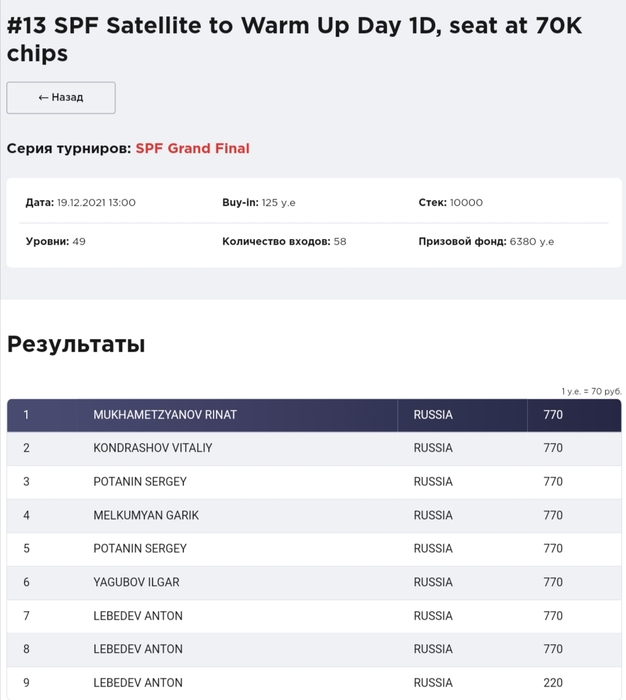Select first-place row MUKHAMETZYANOV RINAT

pos(165,415)
